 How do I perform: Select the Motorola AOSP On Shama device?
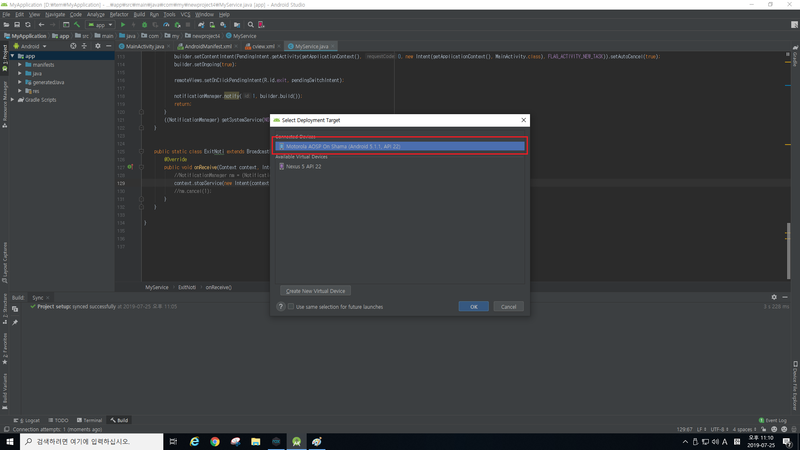(400, 146)
